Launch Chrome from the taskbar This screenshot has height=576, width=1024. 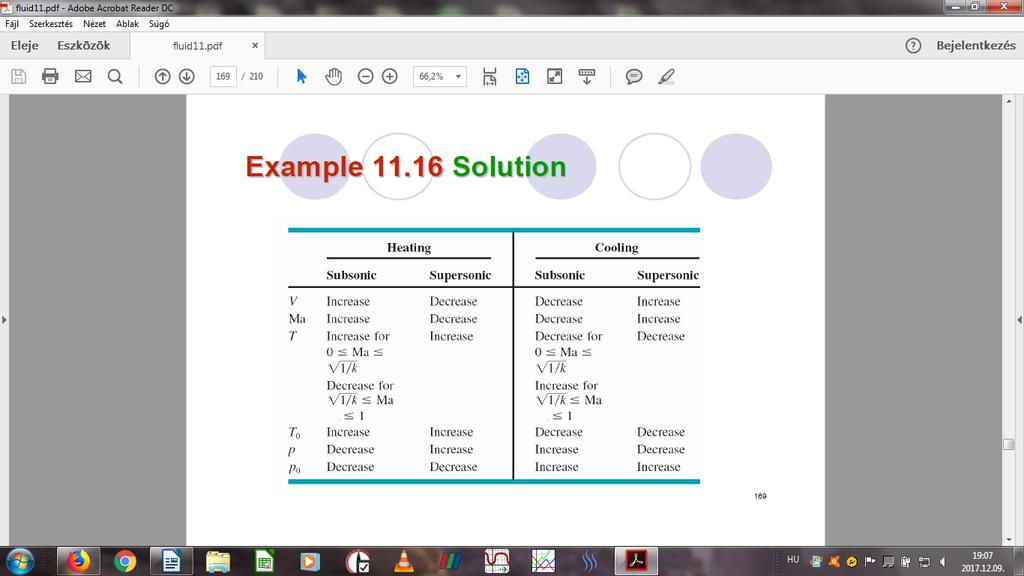point(125,562)
